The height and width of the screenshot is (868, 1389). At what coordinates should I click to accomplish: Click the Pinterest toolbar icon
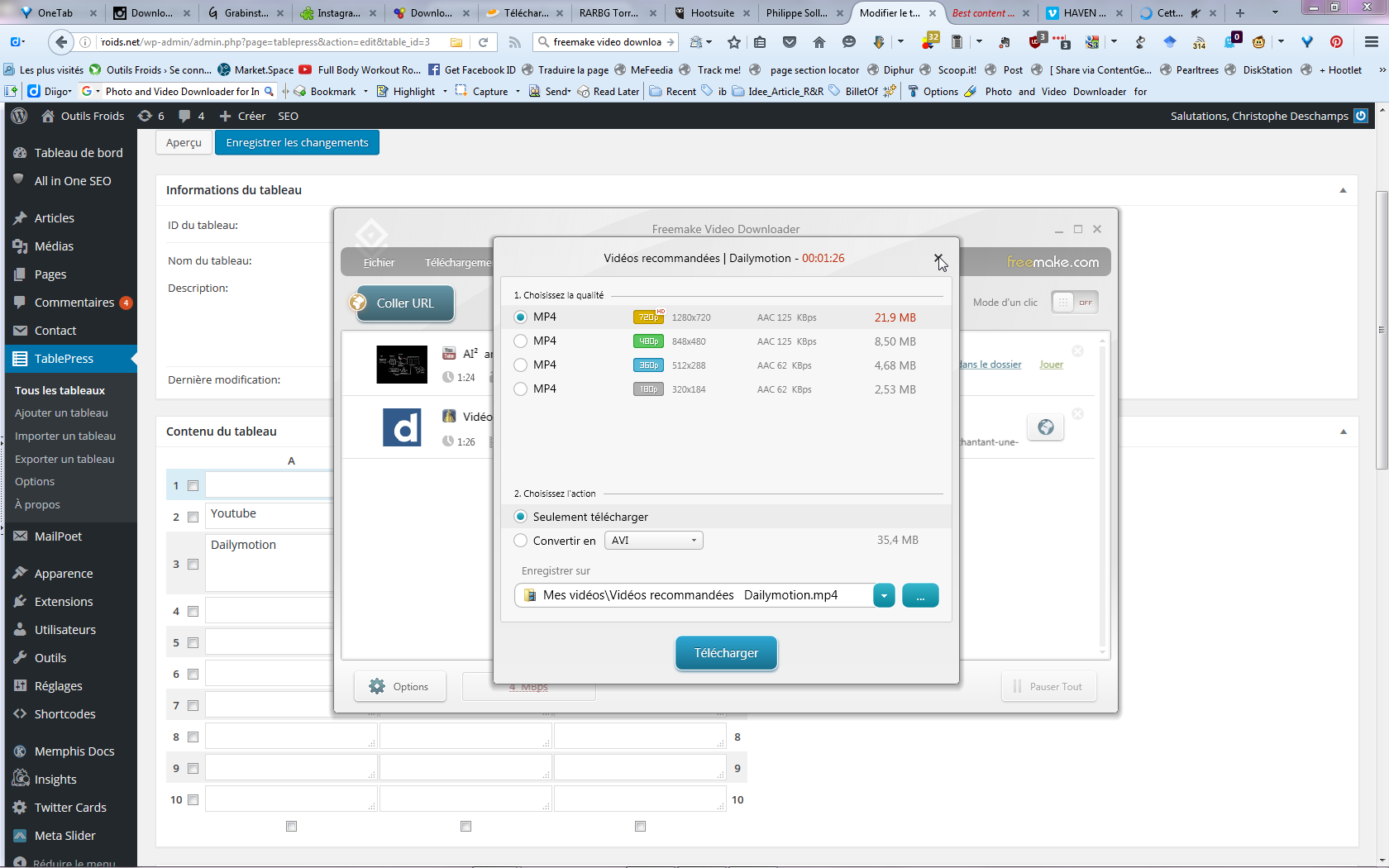click(x=1336, y=42)
